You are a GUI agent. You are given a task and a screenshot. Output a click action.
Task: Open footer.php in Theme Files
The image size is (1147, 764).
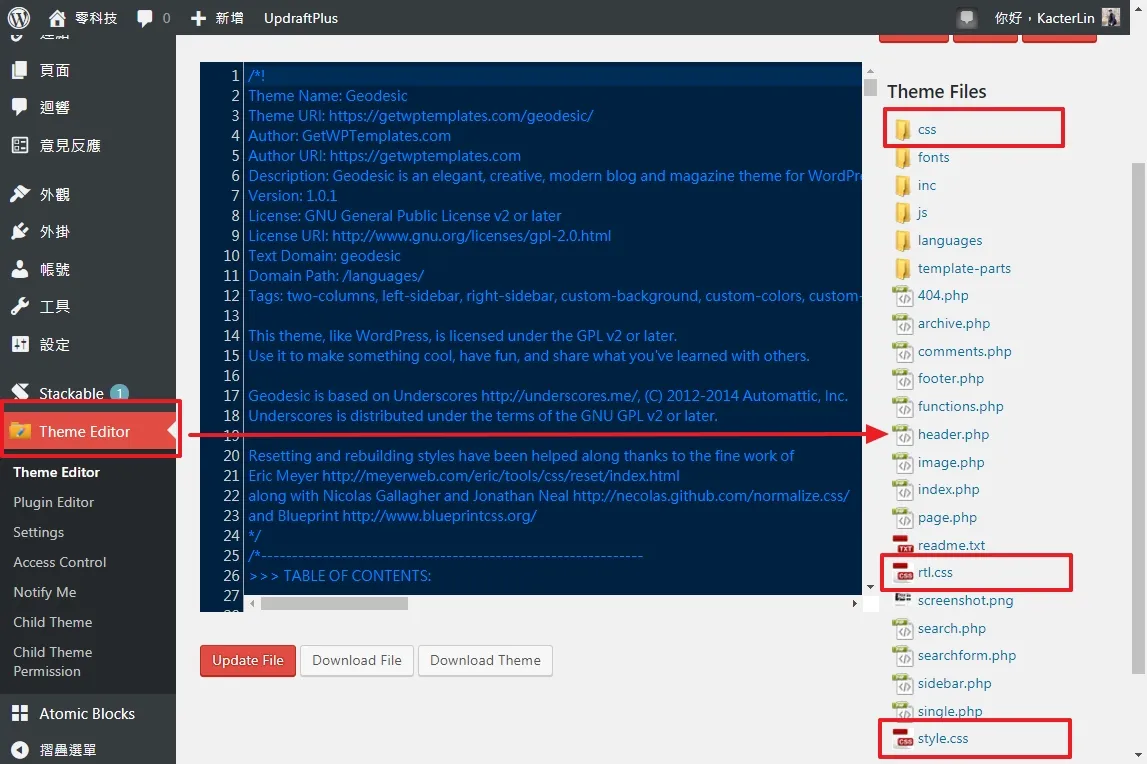click(951, 379)
